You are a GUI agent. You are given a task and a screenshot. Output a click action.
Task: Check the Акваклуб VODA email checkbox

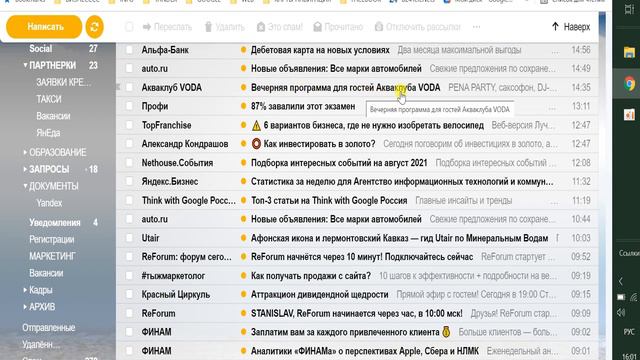(129, 87)
